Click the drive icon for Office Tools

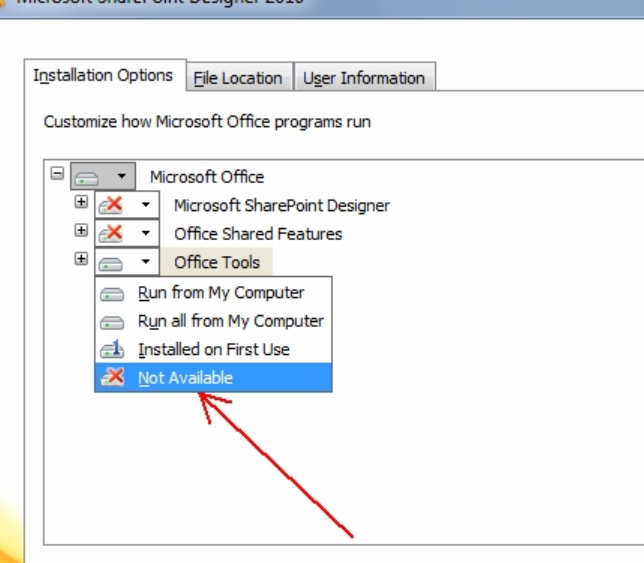pos(111,264)
